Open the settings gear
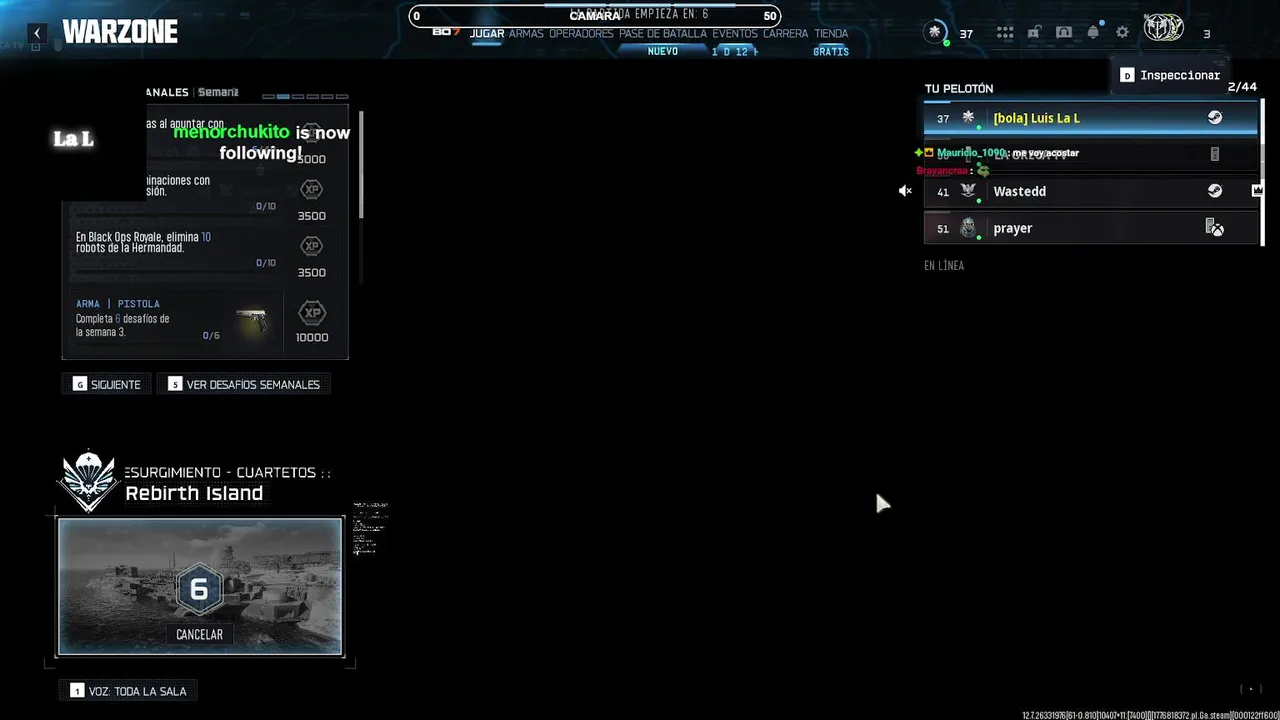Image resolution: width=1280 pixels, height=720 pixels. click(1123, 33)
